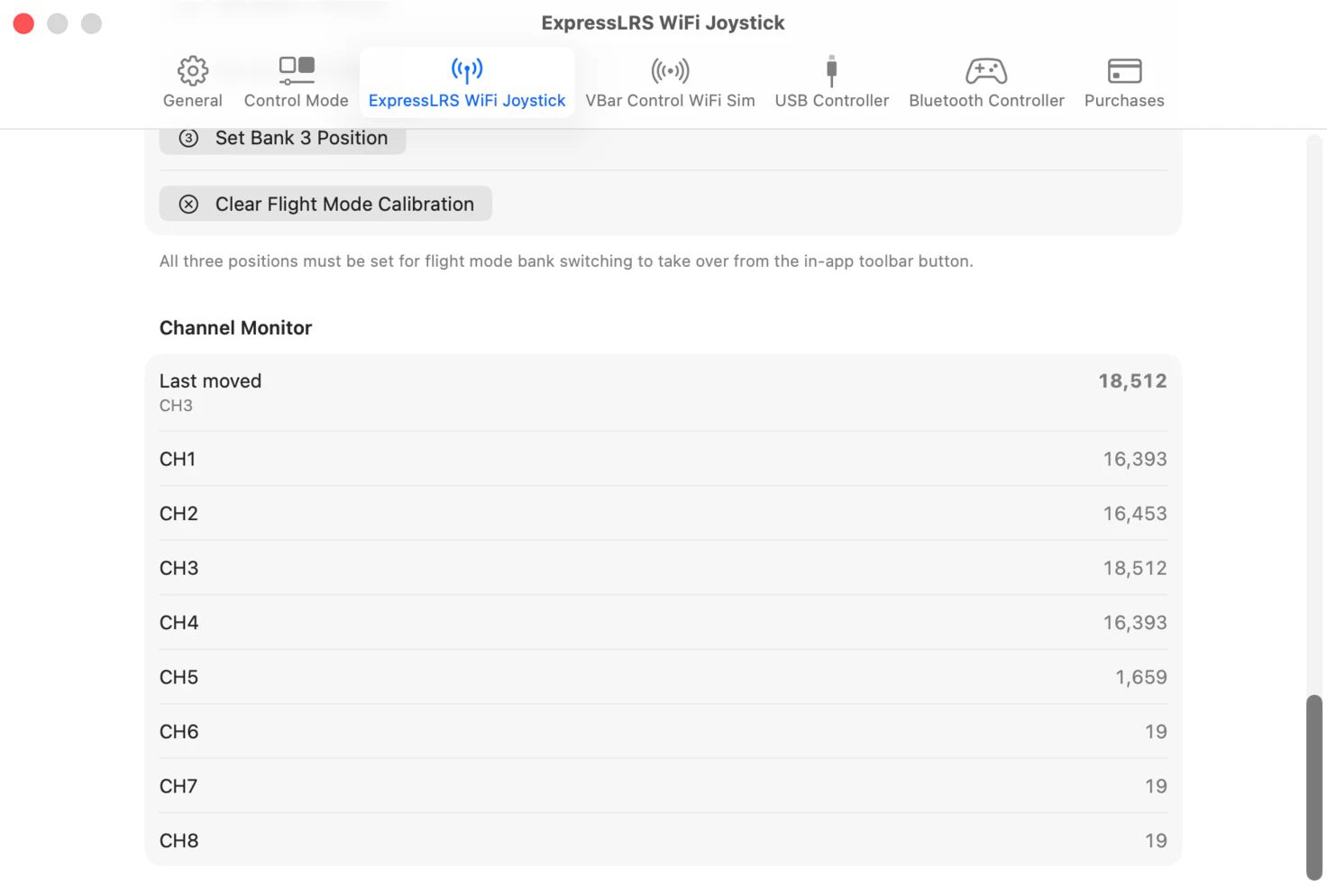Viewport: 1327px width, 896px height.
Task: Click the Set Bank 3 Position button
Action: point(282,138)
